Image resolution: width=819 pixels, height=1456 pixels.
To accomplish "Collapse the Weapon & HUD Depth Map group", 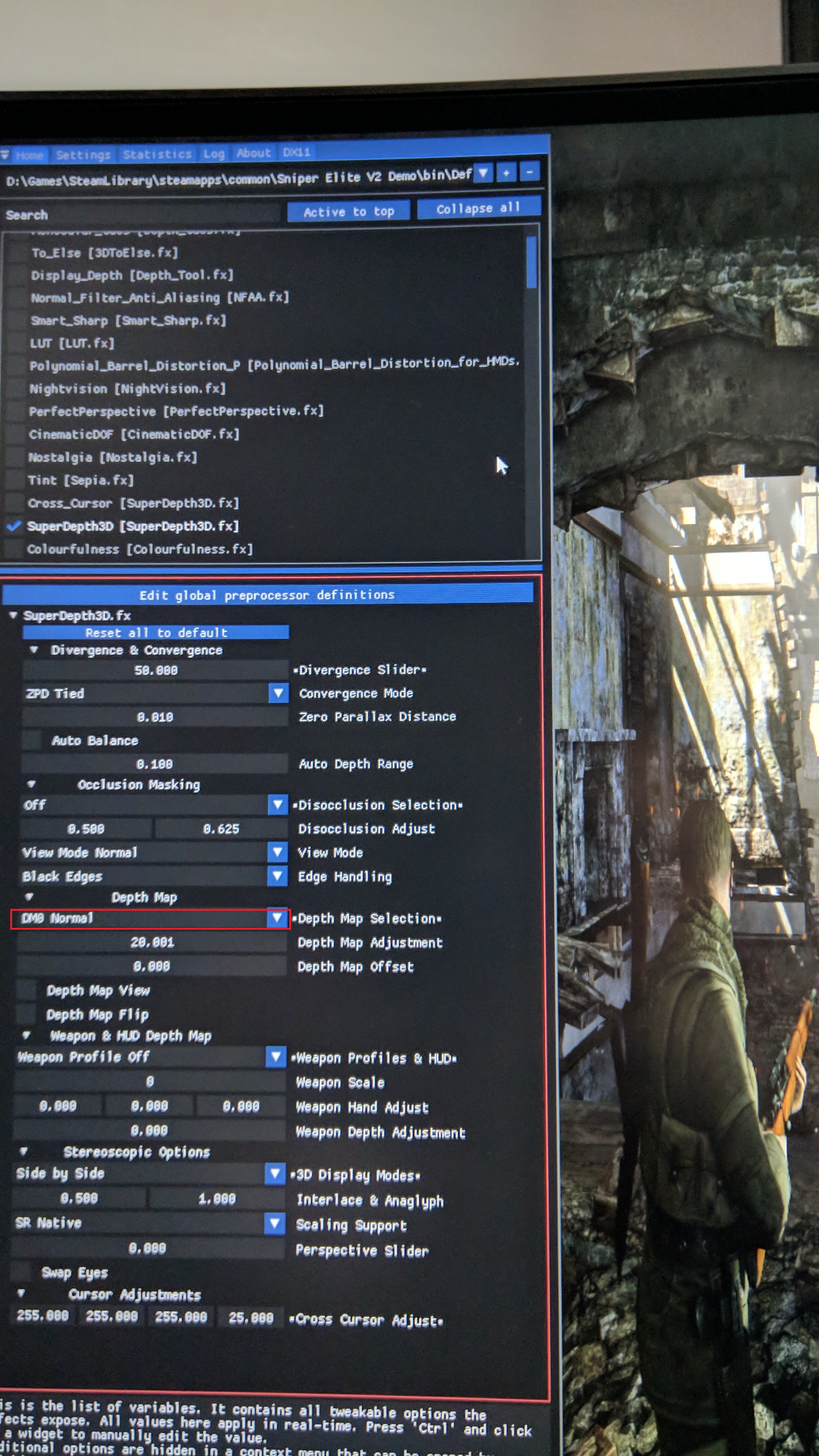I will click(26, 1036).
